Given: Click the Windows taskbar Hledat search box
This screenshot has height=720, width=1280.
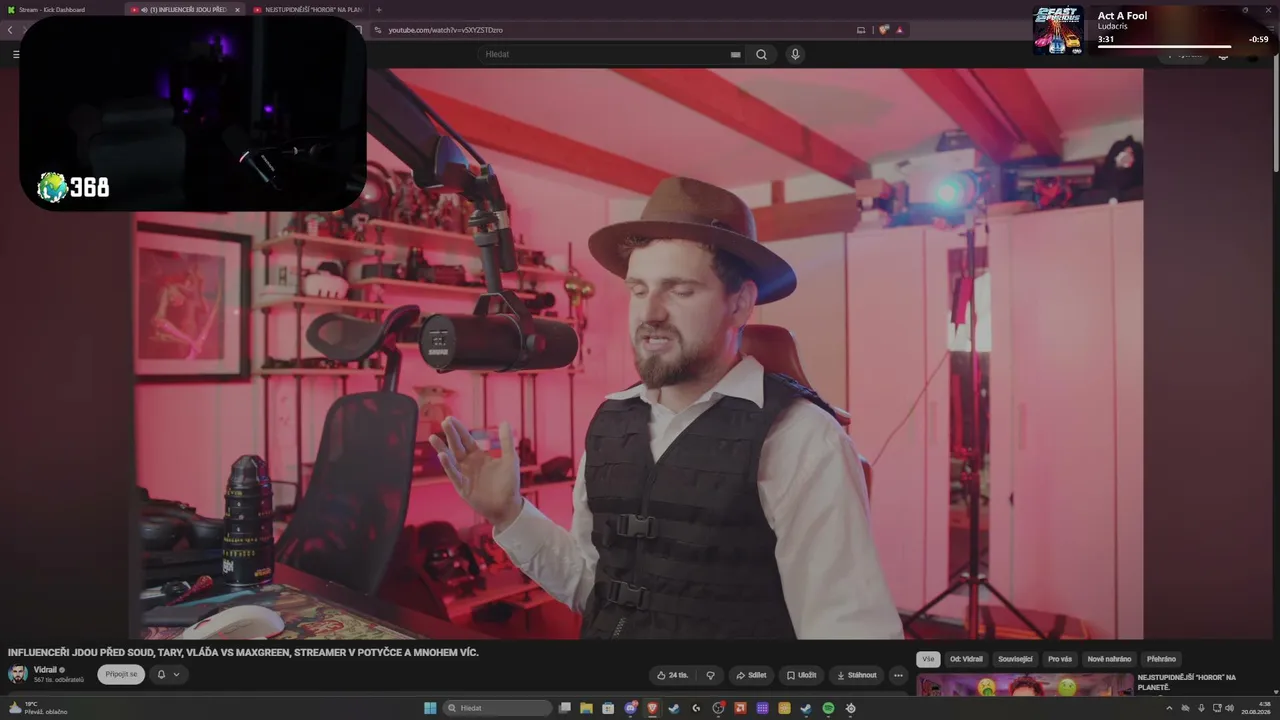Looking at the screenshot, I should pyautogui.click(x=497, y=708).
